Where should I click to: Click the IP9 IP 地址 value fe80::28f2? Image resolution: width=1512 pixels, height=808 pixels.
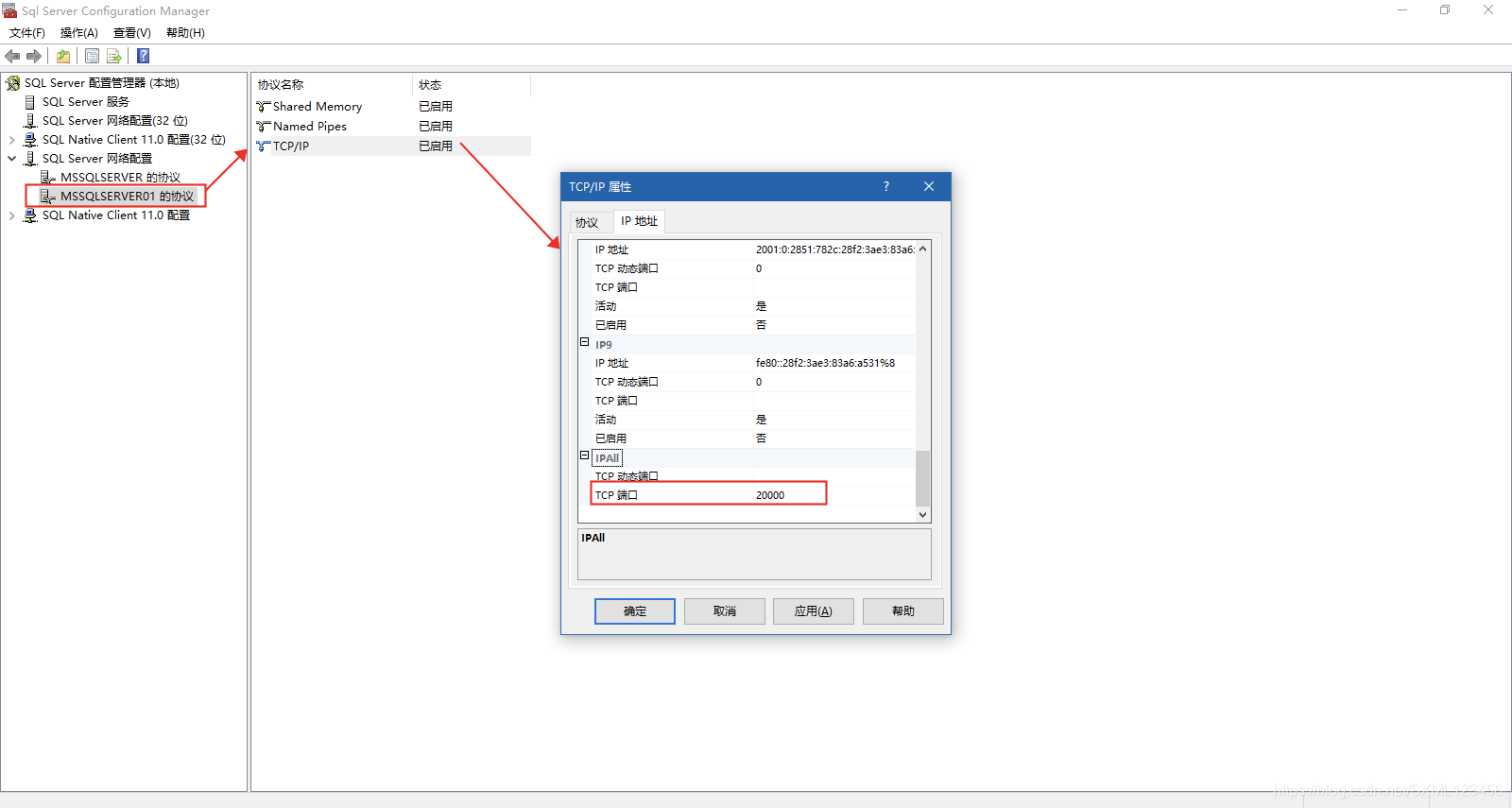825,363
